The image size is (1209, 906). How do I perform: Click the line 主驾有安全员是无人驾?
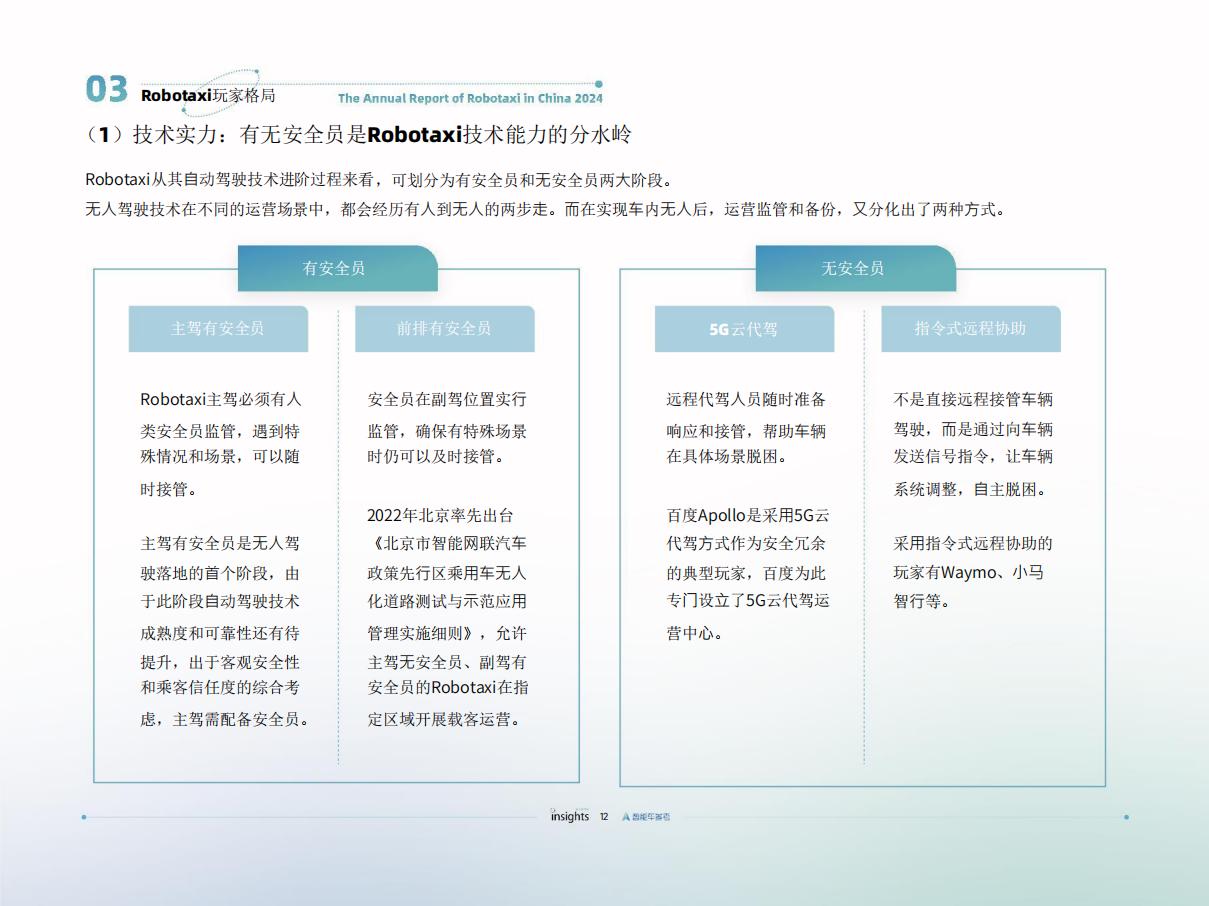pyautogui.click(x=220, y=544)
